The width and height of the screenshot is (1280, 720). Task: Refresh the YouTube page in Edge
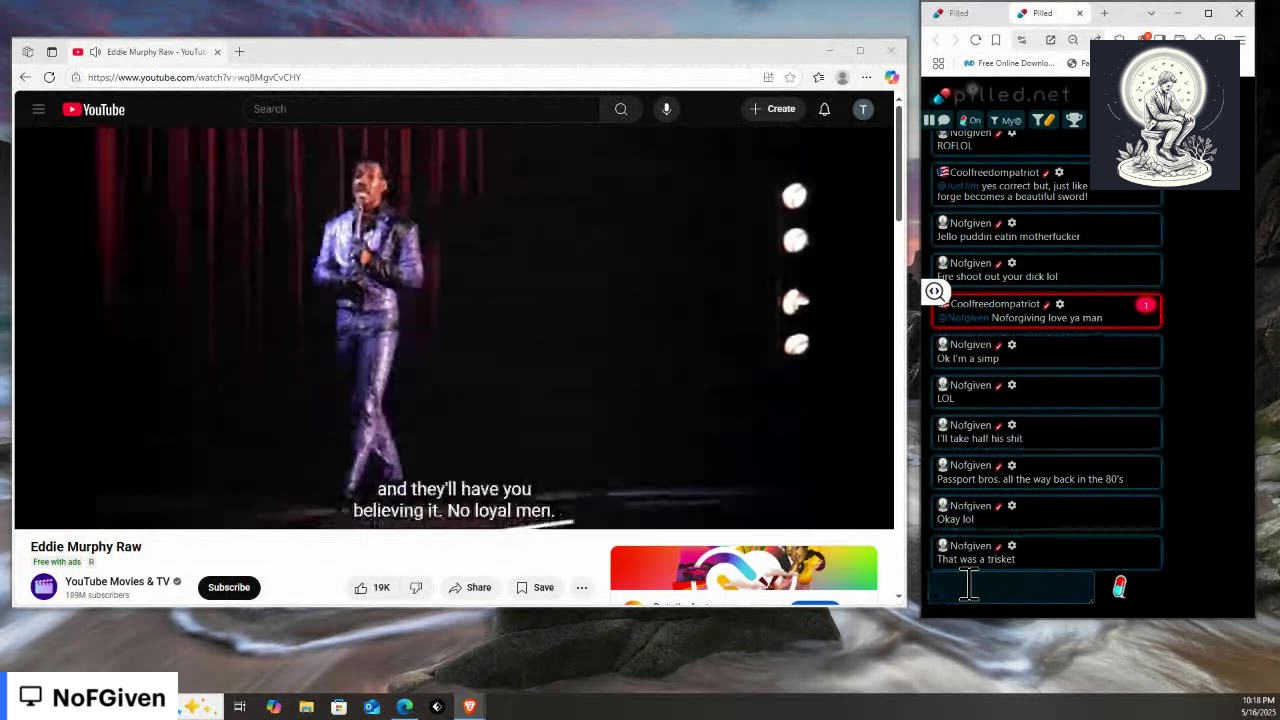tap(49, 77)
